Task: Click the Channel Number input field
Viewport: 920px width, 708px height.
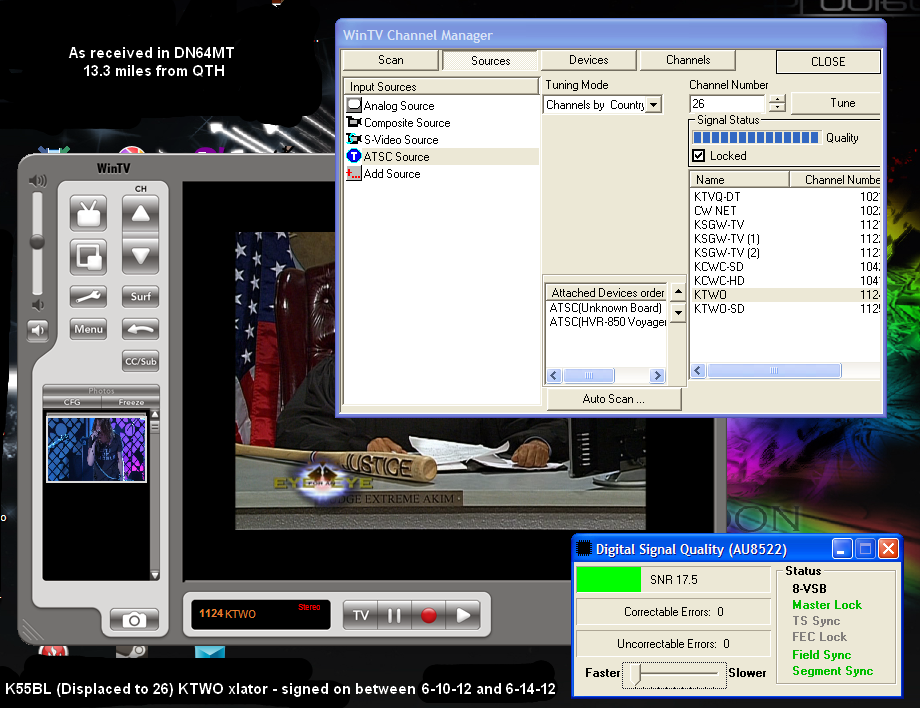Action: pyautogui.click(x=727, y=104)
